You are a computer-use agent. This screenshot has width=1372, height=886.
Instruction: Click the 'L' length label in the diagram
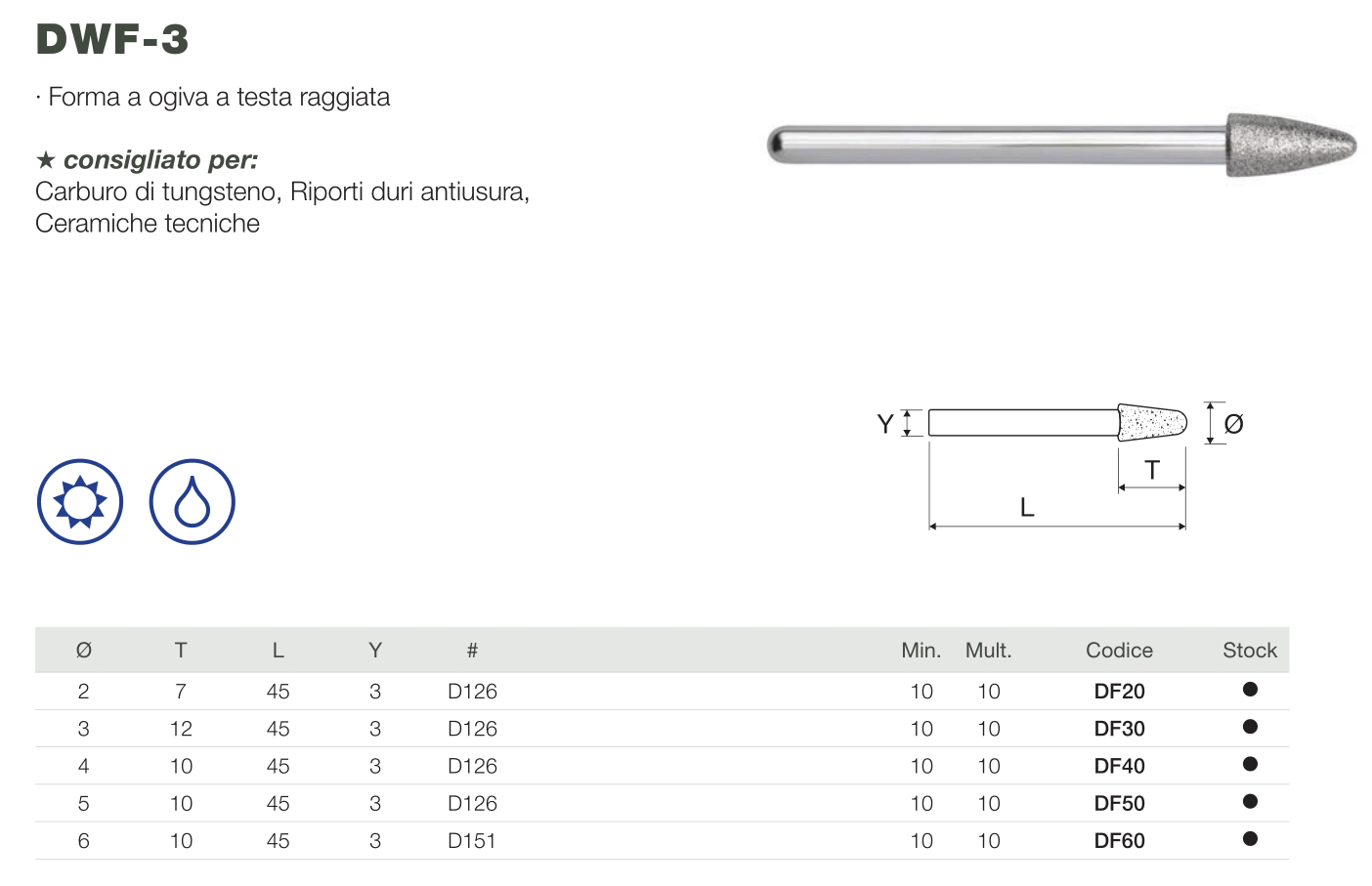[x=1026, y=508]
